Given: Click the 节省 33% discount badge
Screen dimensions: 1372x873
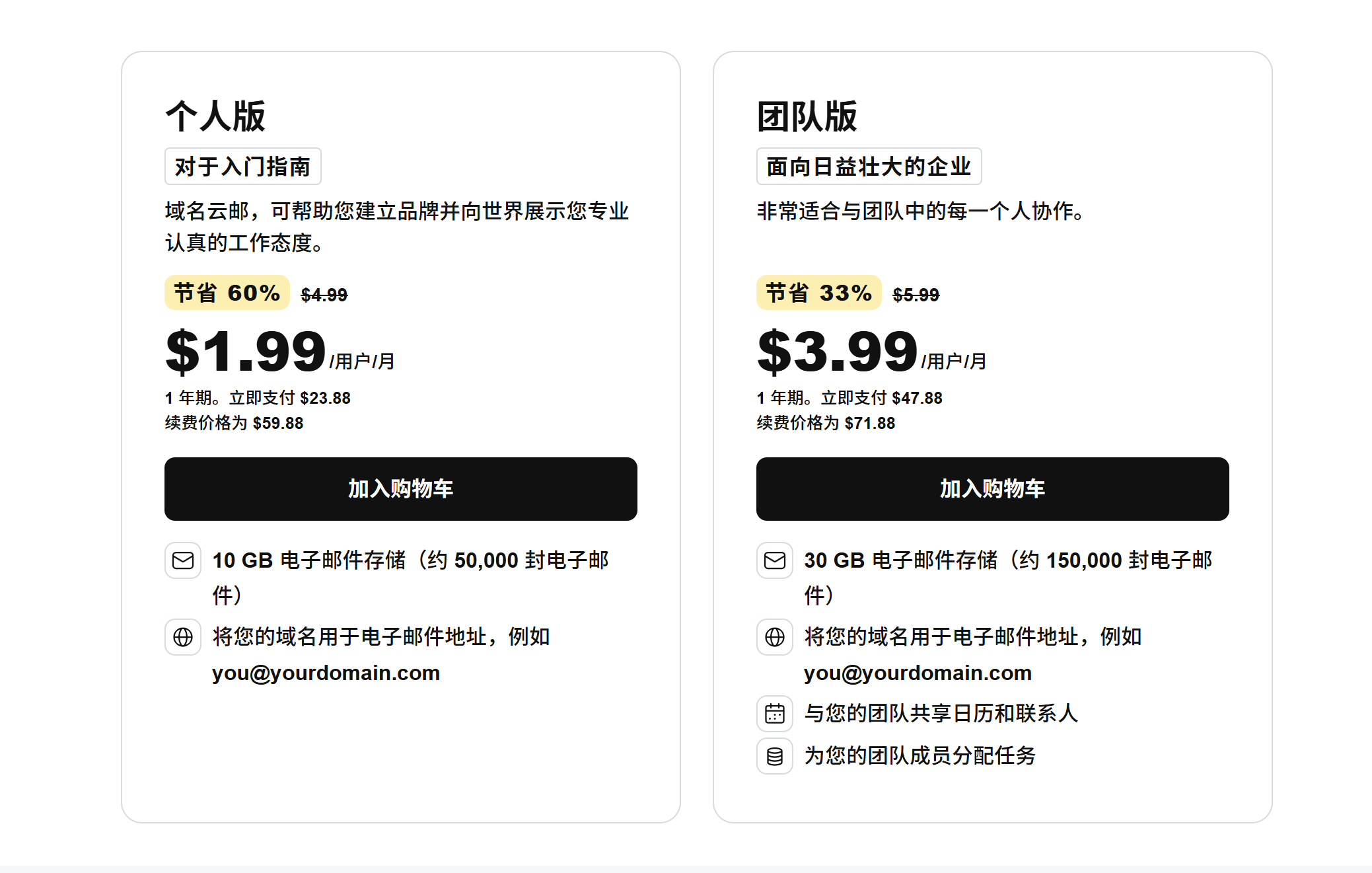Looking at the screenshot, I should point(819,293).
